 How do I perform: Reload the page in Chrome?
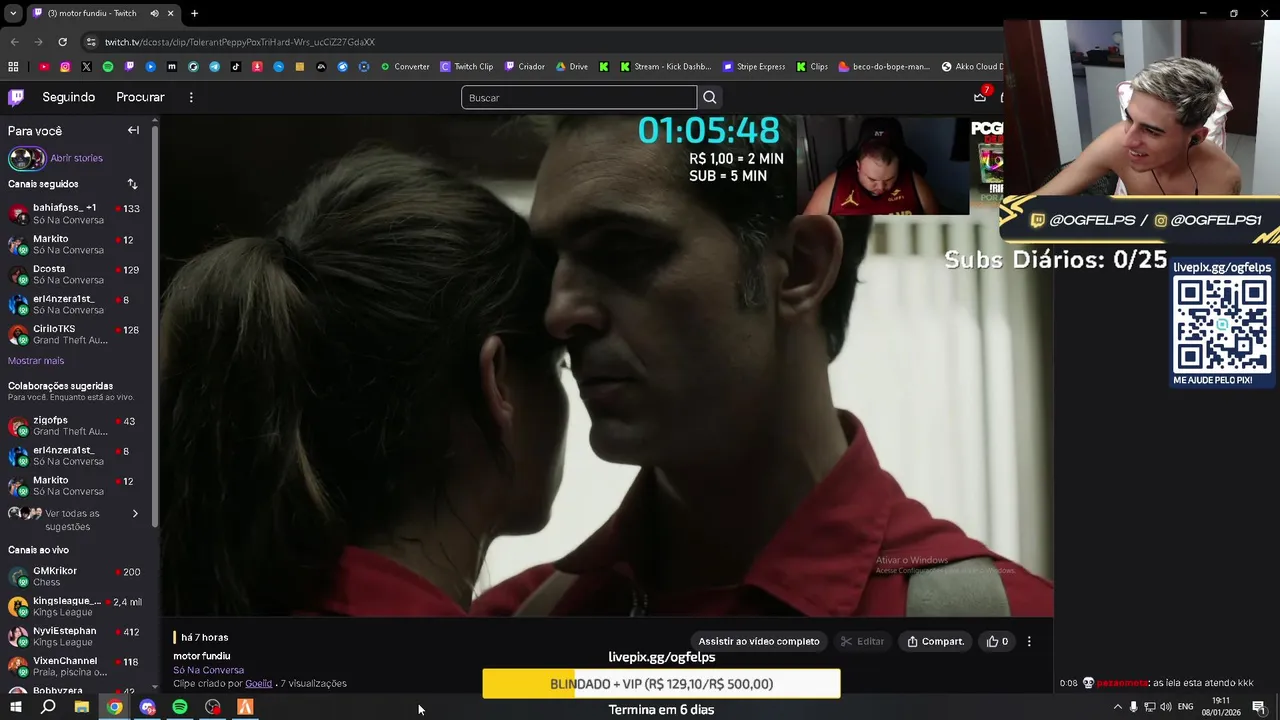(x=62, y=42)
